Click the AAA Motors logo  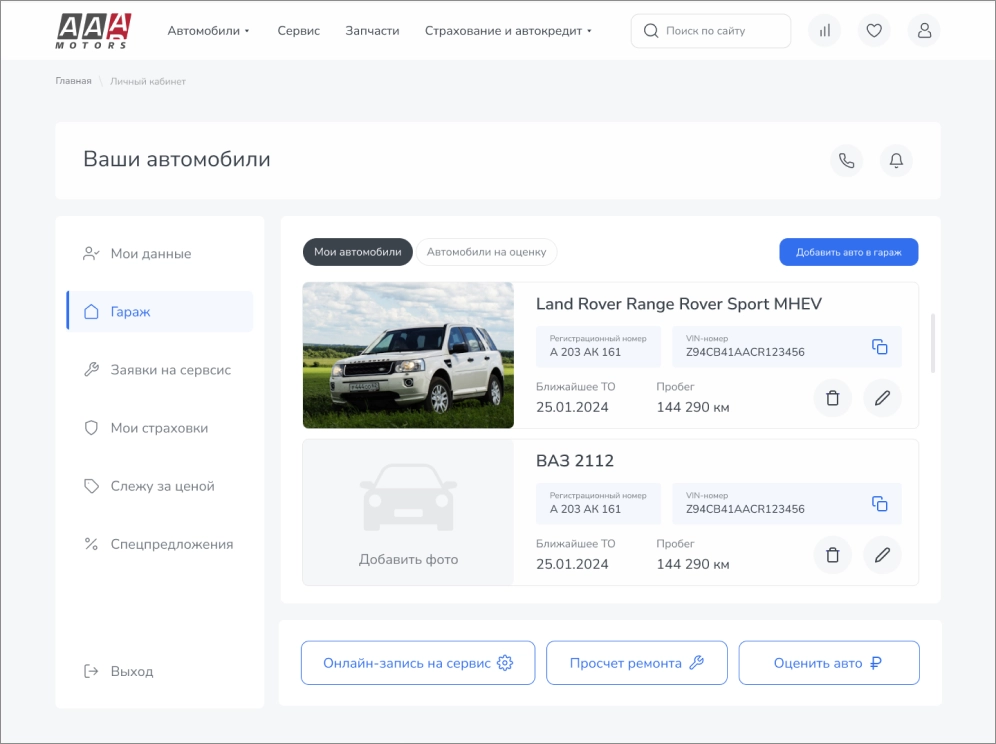[x=93, y=30]
